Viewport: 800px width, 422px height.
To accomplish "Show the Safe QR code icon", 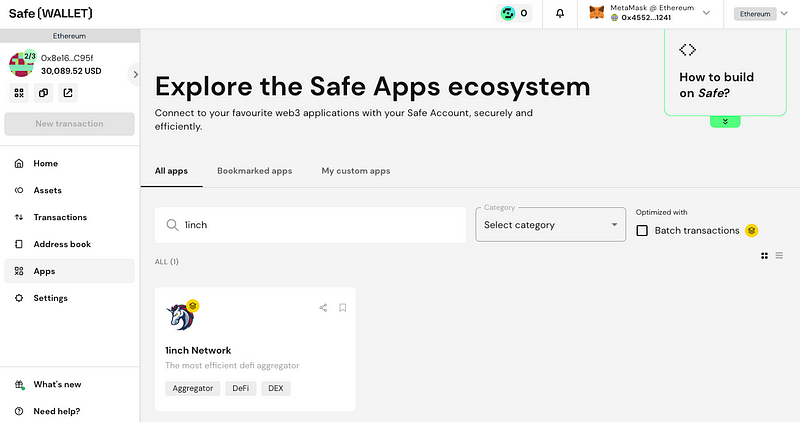I will [19, 93].
